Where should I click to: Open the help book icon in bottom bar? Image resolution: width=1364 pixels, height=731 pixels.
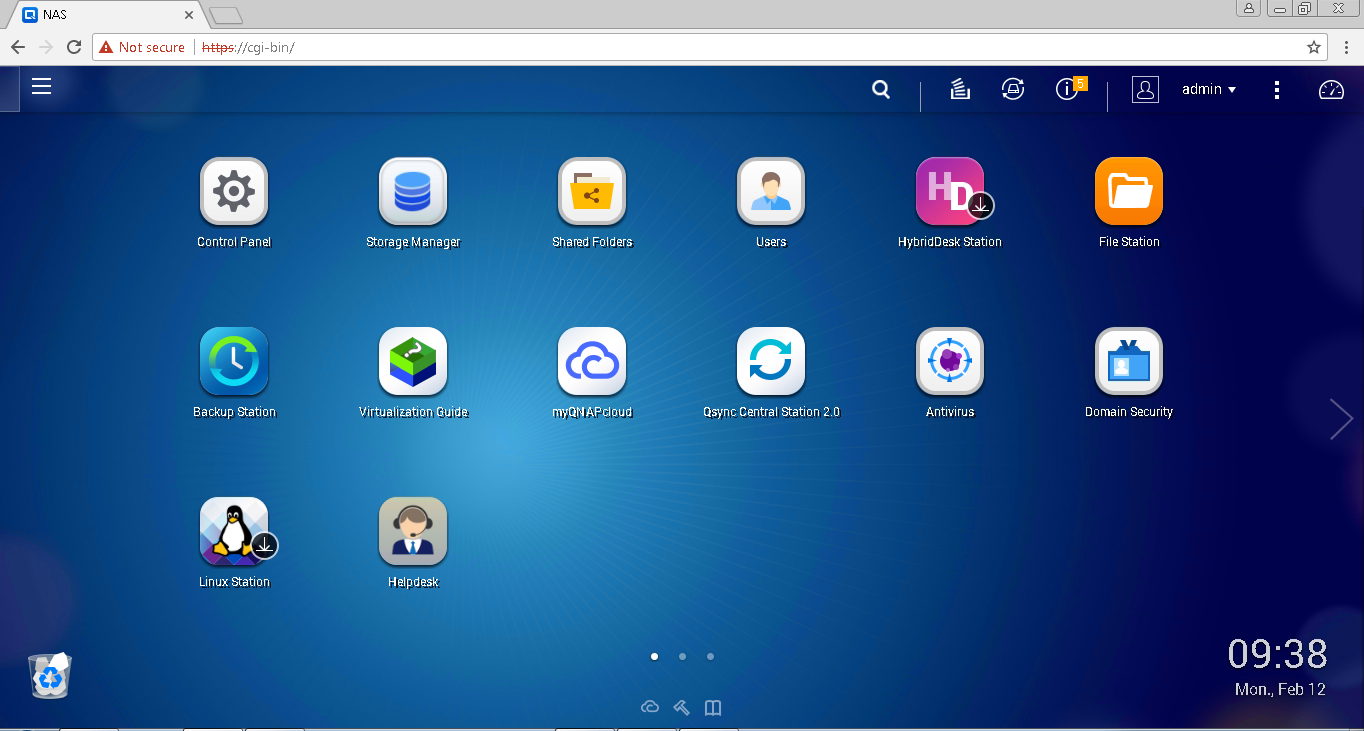coord(713,708)
